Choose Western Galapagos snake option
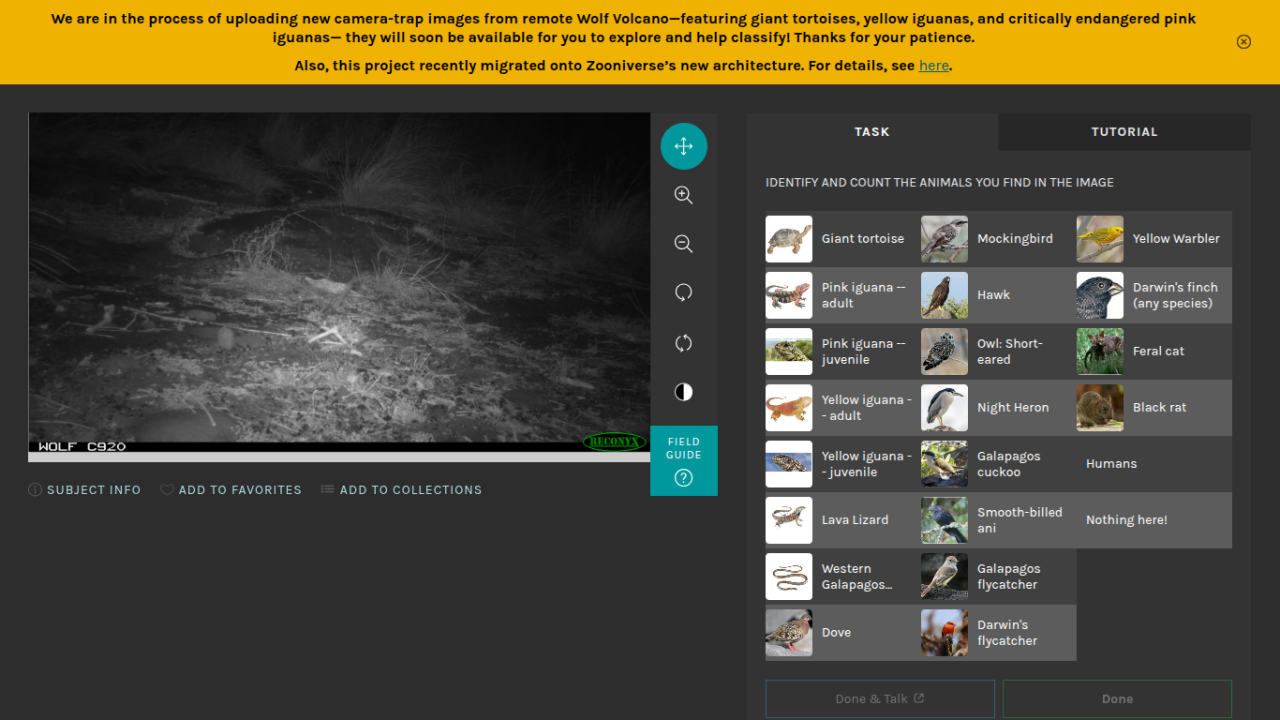The height and width of the screenshot is (720, 1280). click(x=843, y=577)
